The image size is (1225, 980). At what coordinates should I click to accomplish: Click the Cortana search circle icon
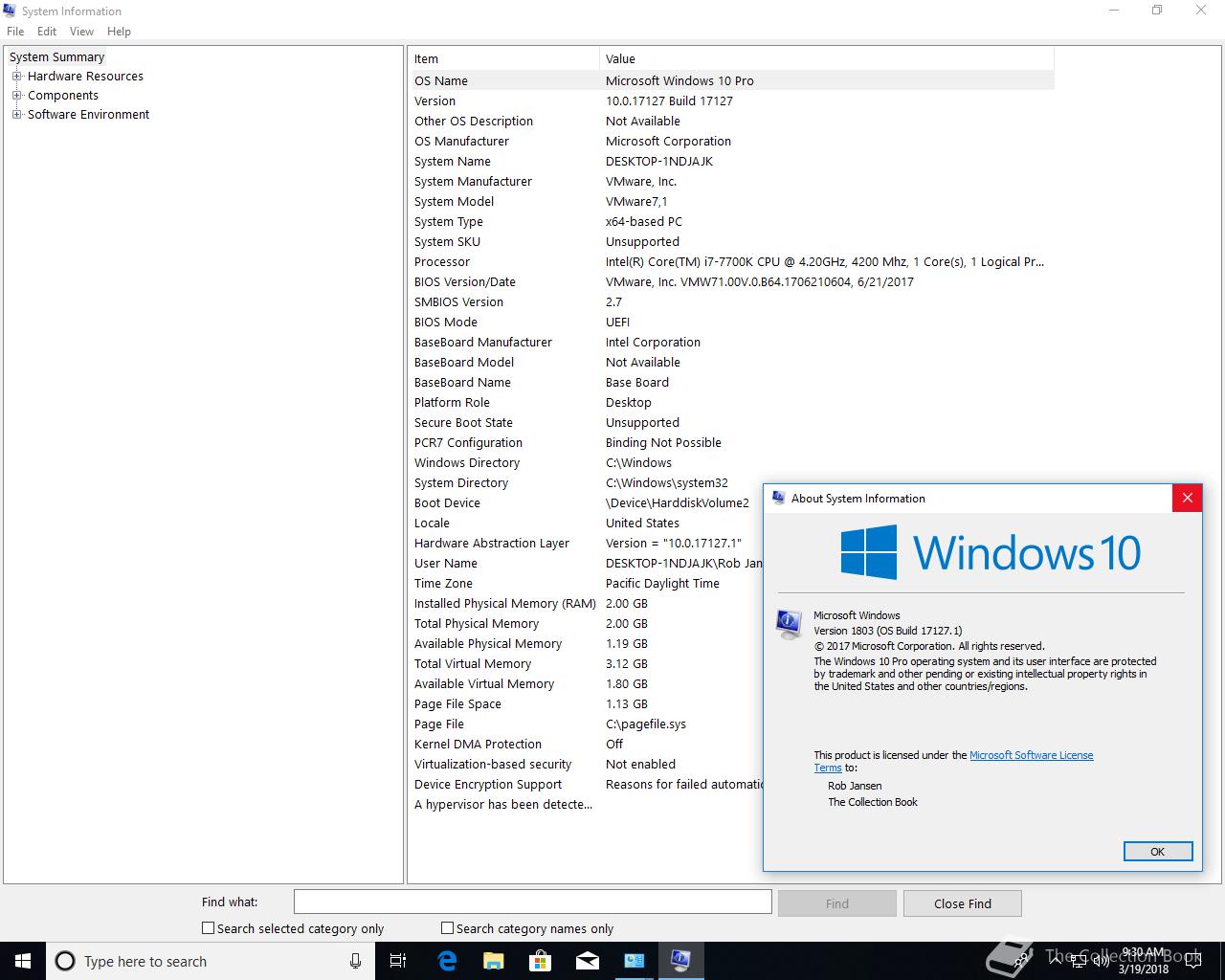pyautogui.click(x=65, y=961)
